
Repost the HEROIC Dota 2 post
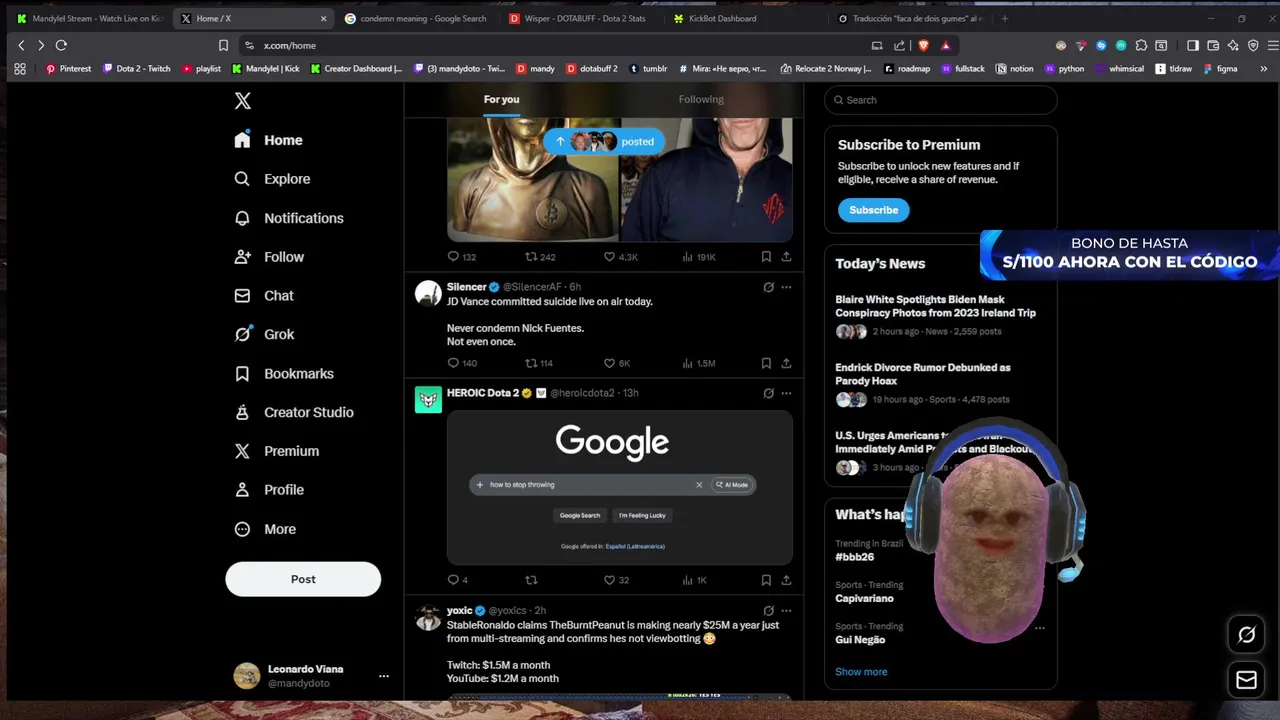(x=531, y=580)
